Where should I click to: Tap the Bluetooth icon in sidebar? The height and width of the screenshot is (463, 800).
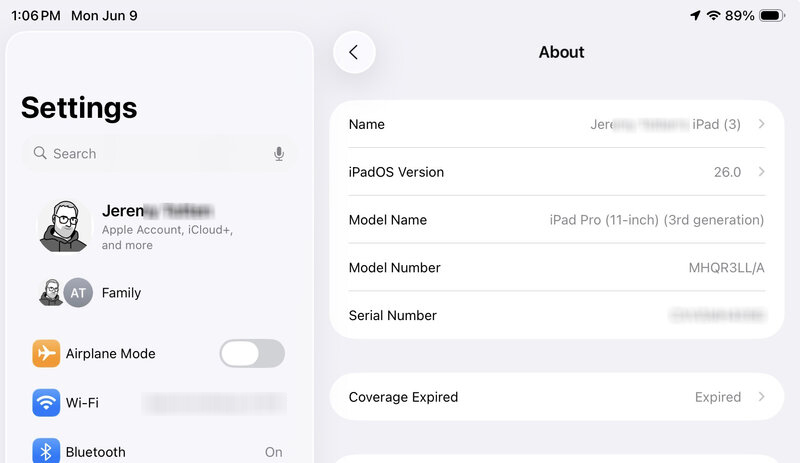(46, 452)
